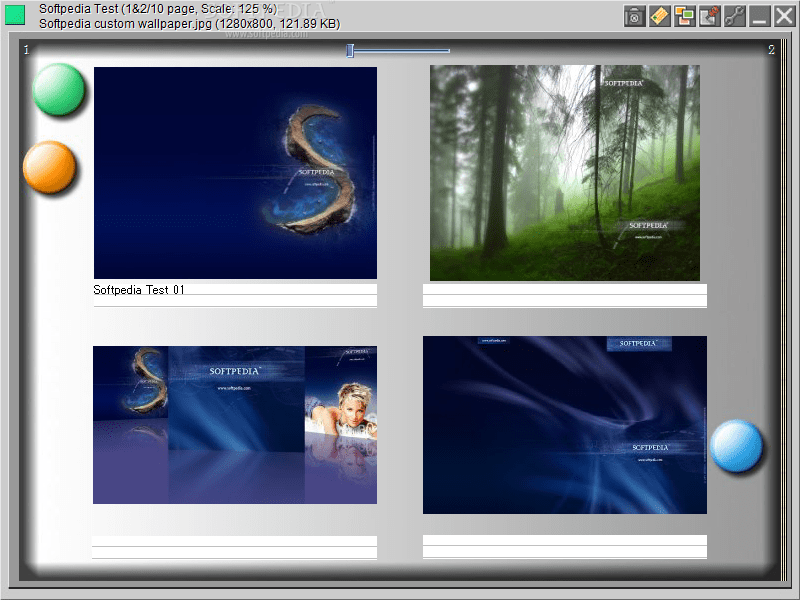The height and width of the screenshot is (600, 800).
Task: Click the scale slider handle at the page top
Action: (350, 51)
